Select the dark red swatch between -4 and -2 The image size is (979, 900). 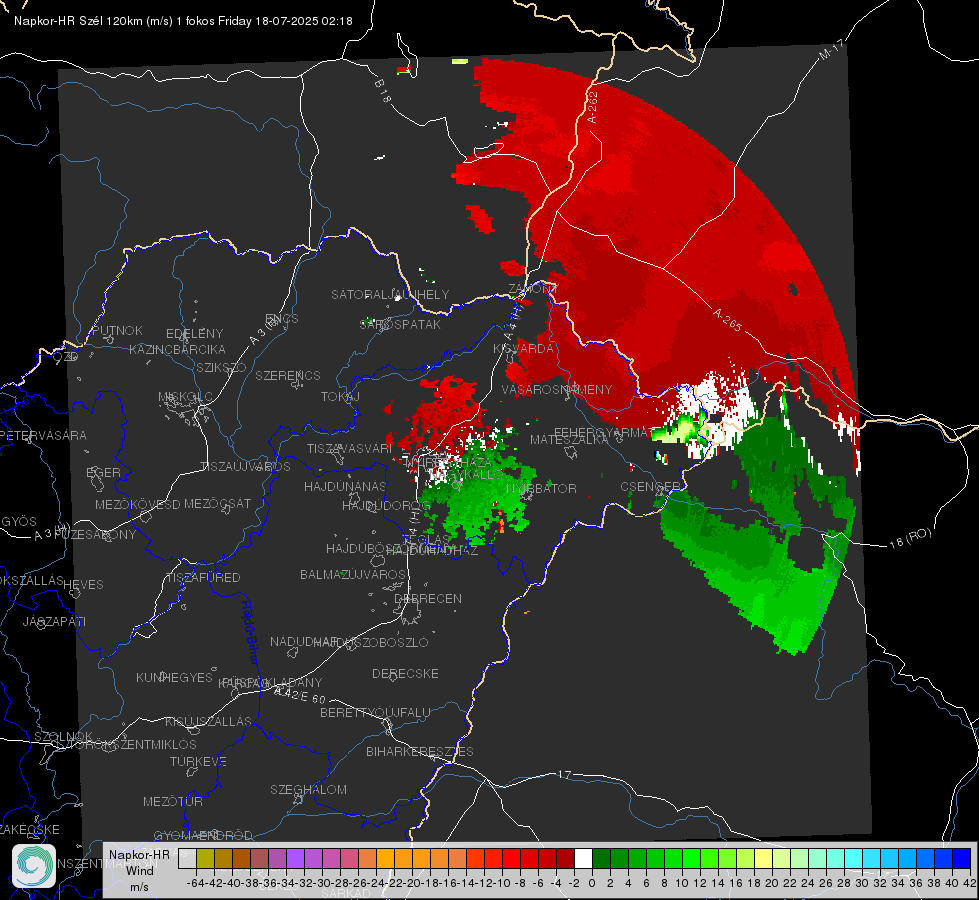coord(565,858)
